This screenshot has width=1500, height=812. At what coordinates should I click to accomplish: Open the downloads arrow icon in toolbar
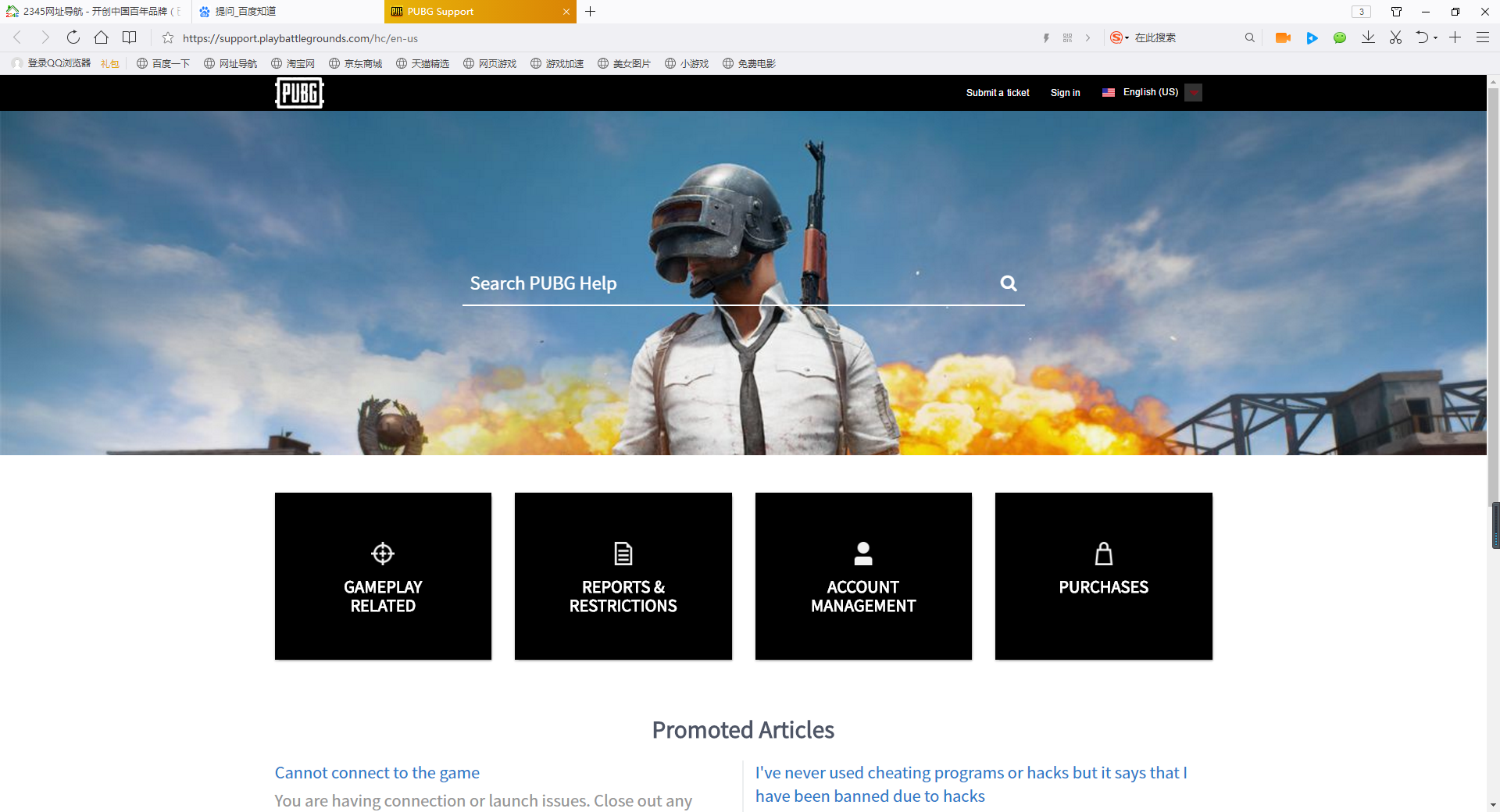[x=1368, y=37]
